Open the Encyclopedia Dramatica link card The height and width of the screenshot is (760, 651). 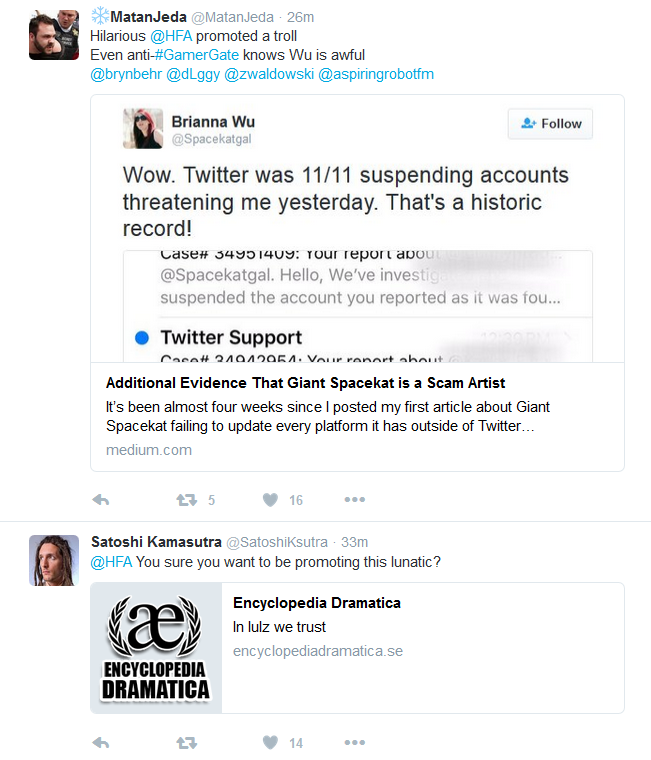click(357, 648)
